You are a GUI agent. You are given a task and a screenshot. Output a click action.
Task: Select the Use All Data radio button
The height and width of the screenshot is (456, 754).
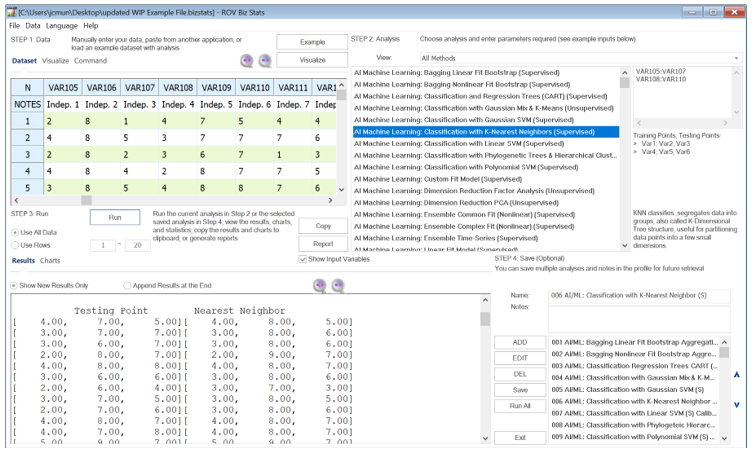click(15, 232)
